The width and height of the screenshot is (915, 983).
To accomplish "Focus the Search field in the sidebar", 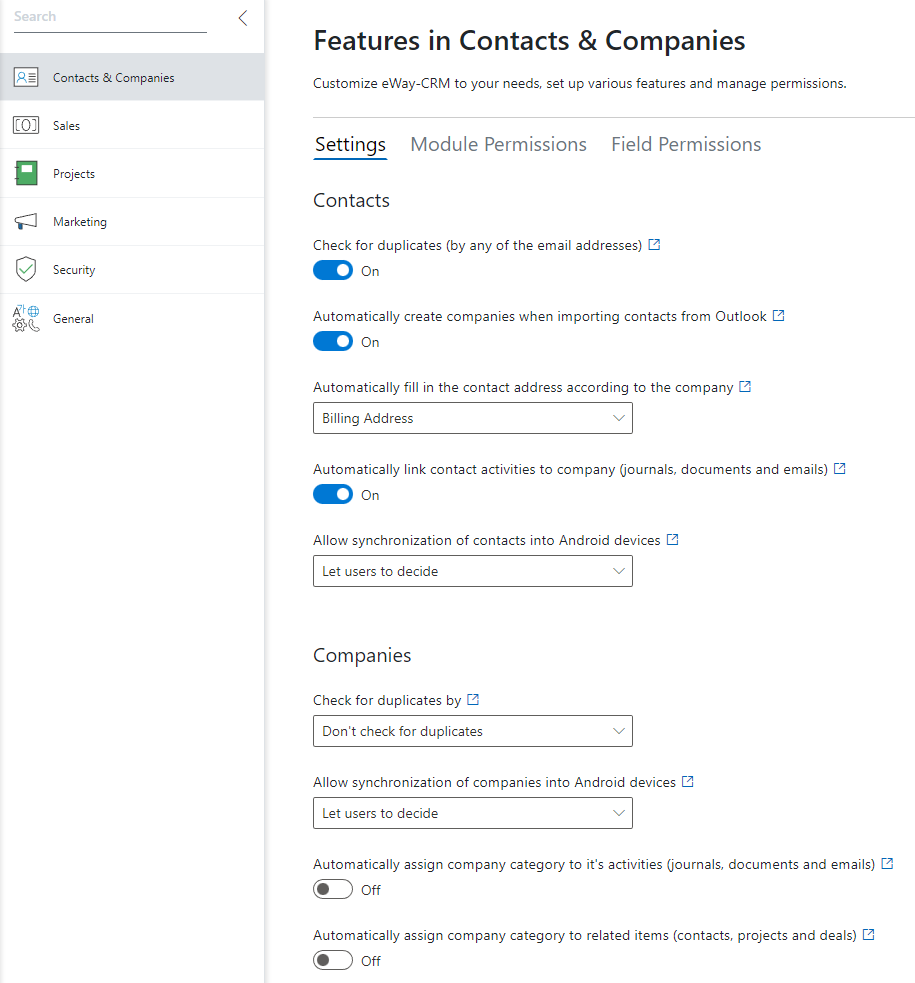I will [110, 18].
